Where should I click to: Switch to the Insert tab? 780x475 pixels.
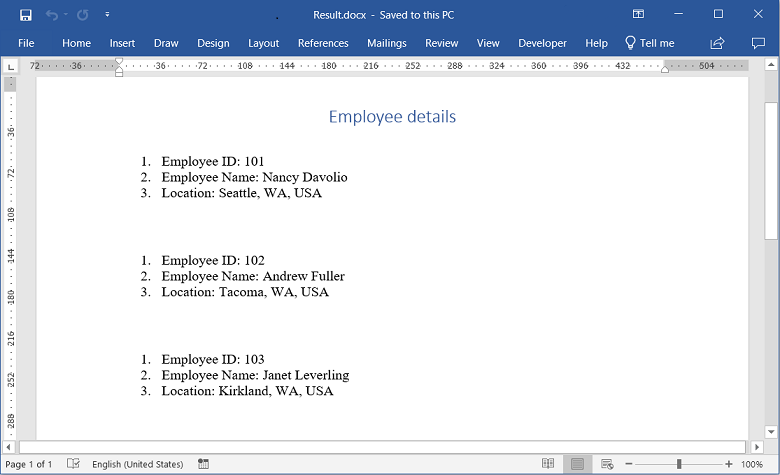pos(122,43)
